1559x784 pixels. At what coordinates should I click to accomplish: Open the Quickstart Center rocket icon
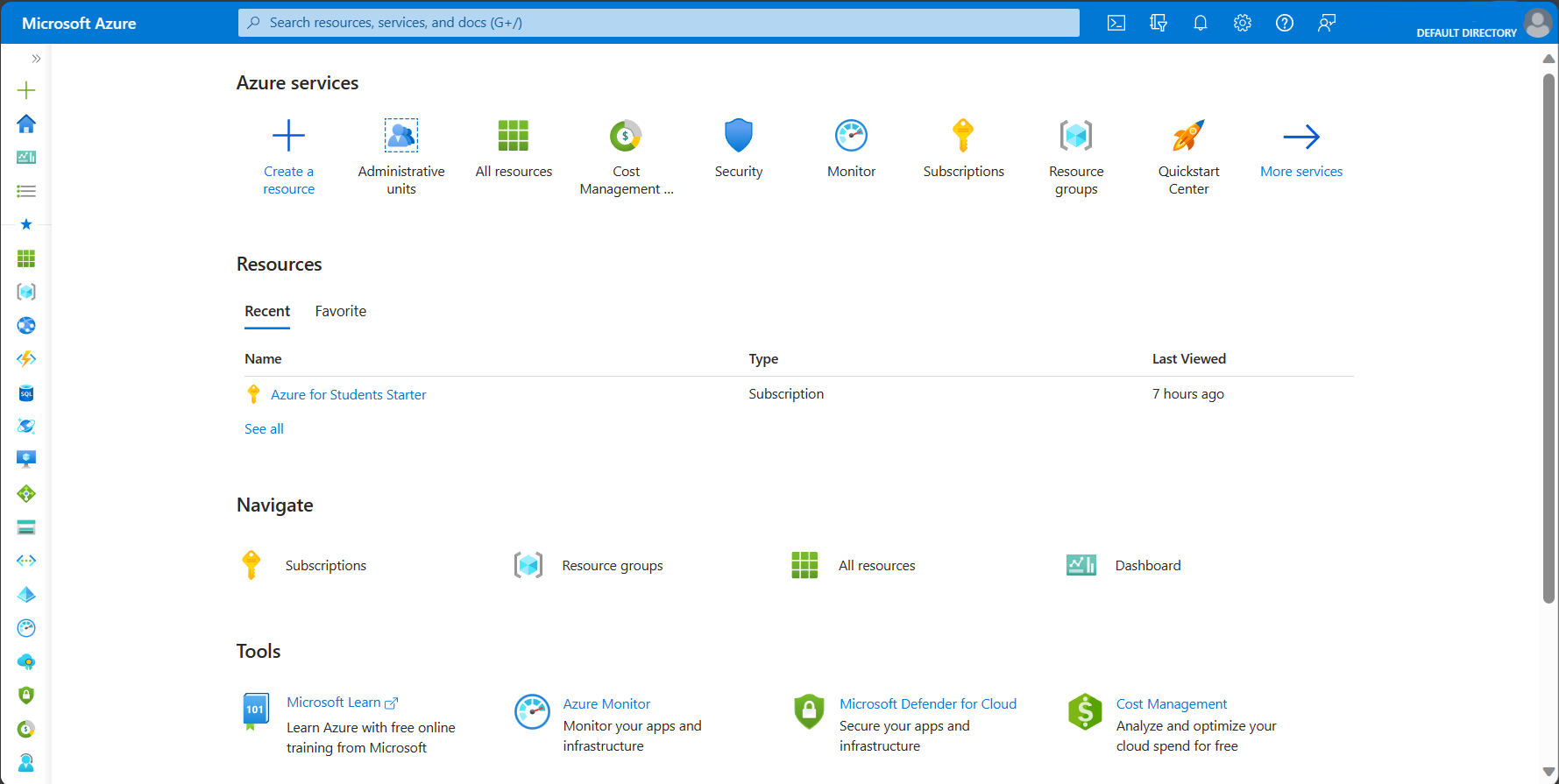click(1188, 136)
